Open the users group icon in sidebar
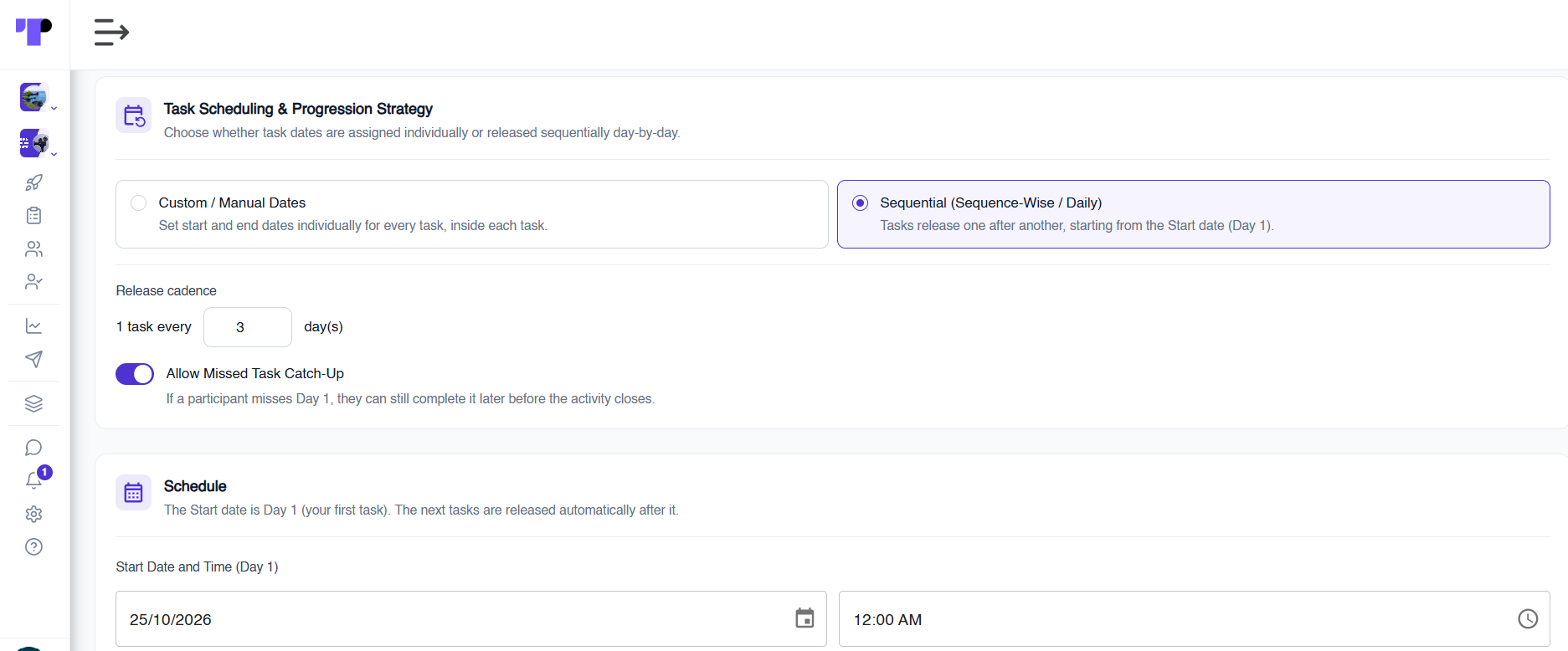 pos(33,249)
